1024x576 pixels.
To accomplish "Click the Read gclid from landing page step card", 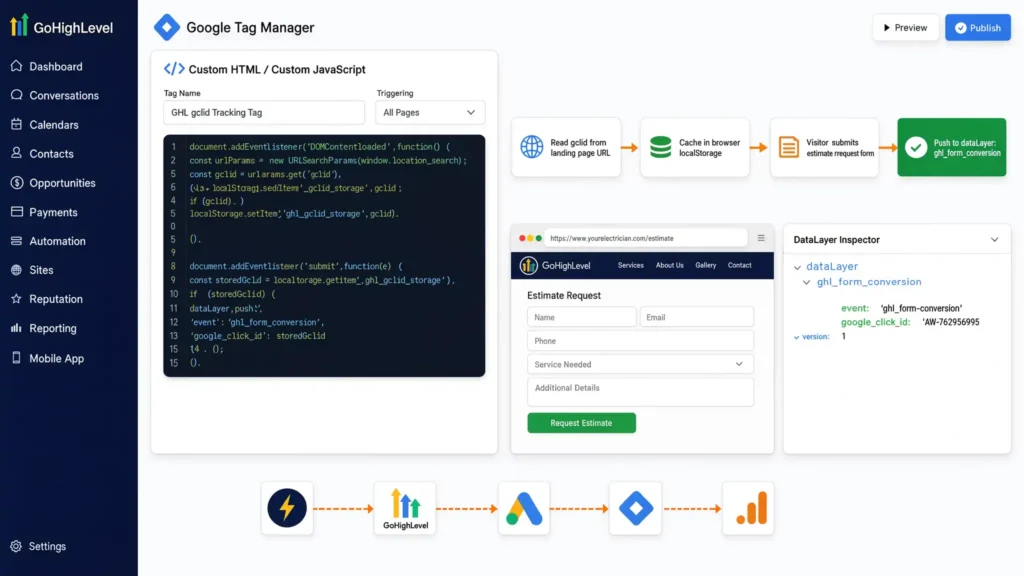I will click(566, 147).
